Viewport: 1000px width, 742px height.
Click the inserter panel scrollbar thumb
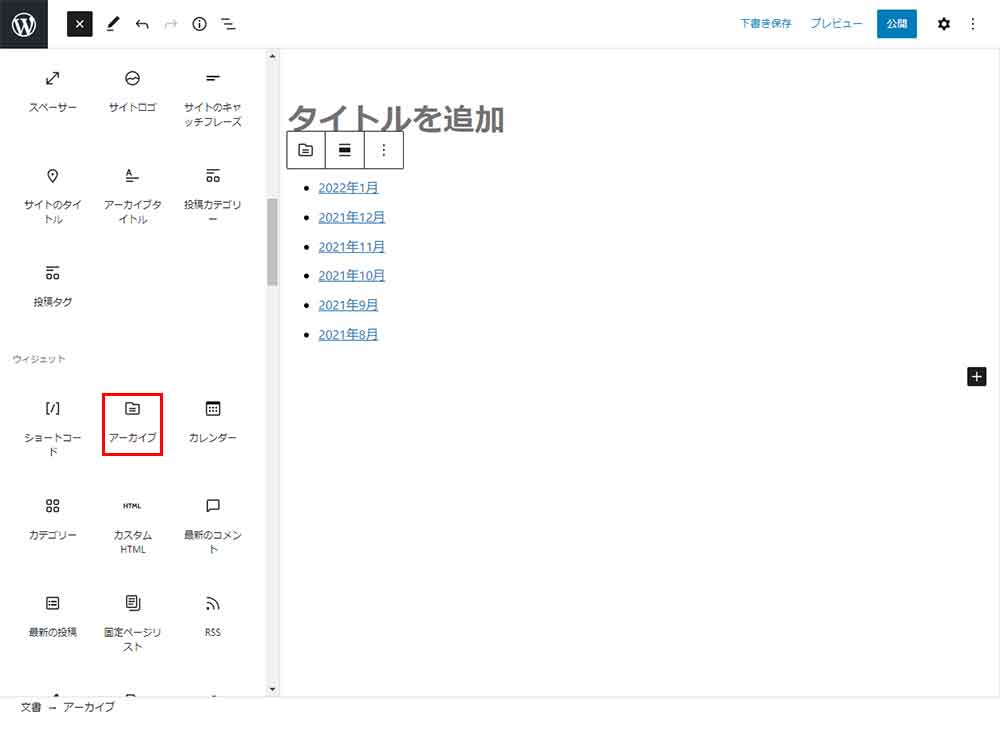[272, 241]
